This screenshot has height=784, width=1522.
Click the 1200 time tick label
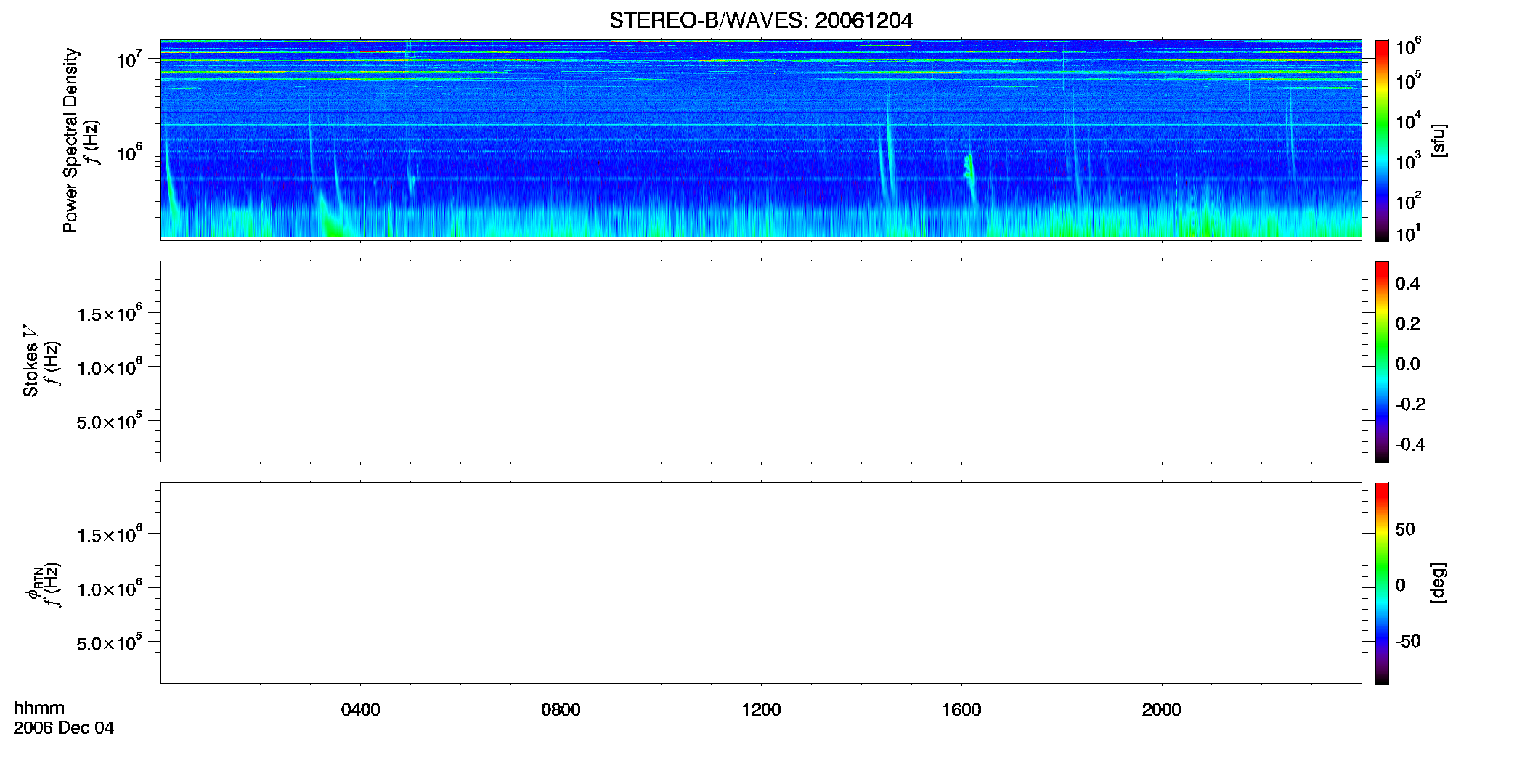pos(761,710)
